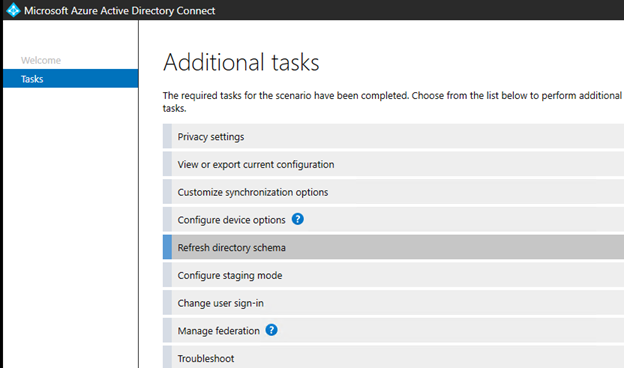624x368 pixels.
Task: Select View or export current configuration
Action: [393, 164]
